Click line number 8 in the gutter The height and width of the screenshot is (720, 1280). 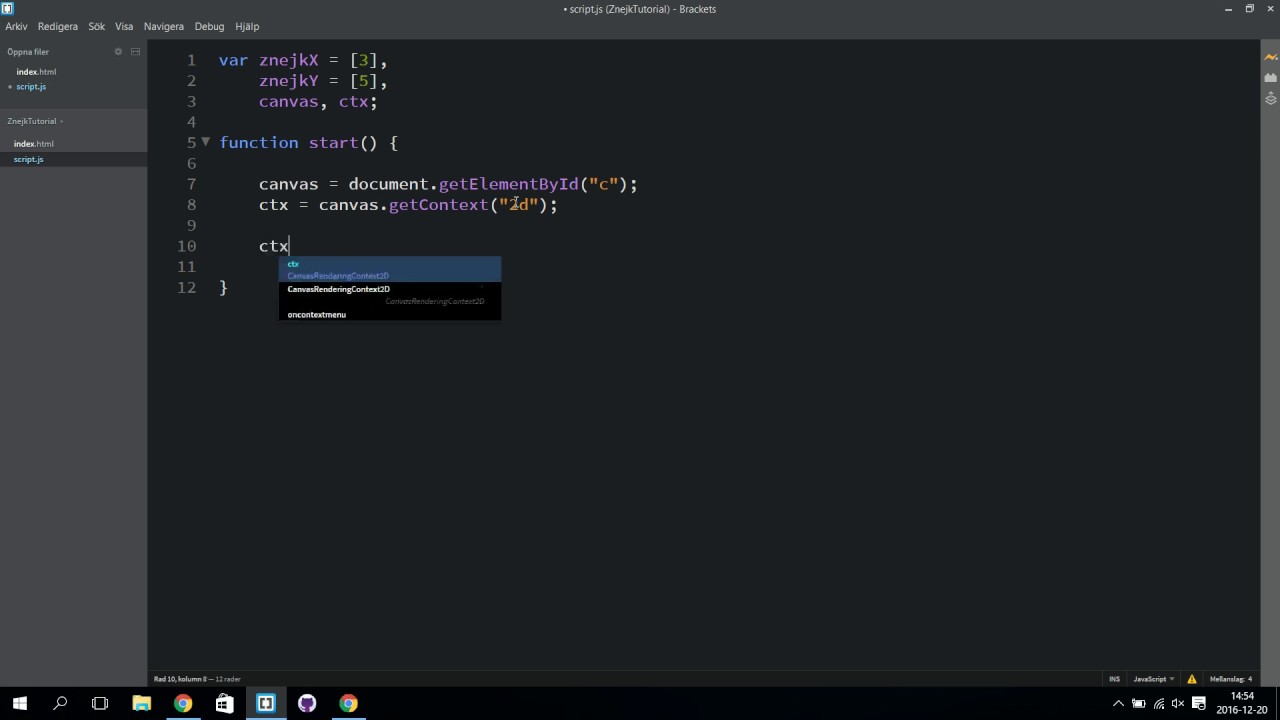pyautogui.click(x=191, y=205)
